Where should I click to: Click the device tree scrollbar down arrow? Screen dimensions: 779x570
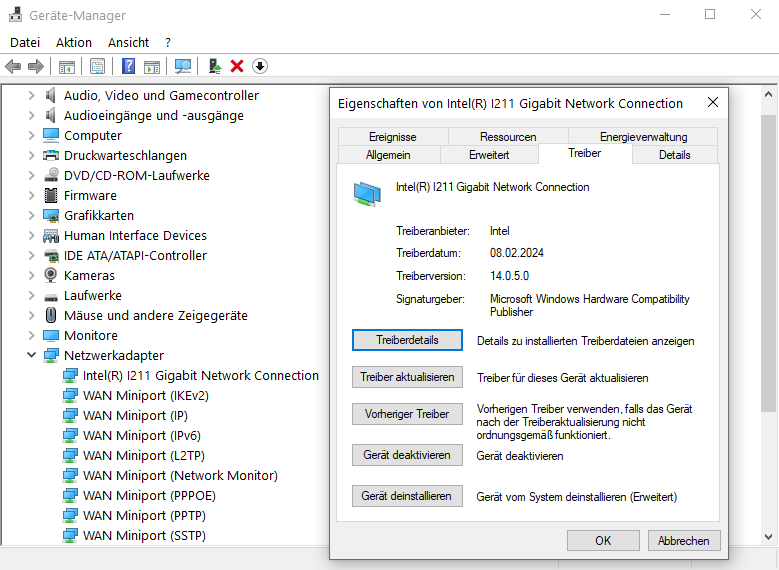click(x=769, y=537)
